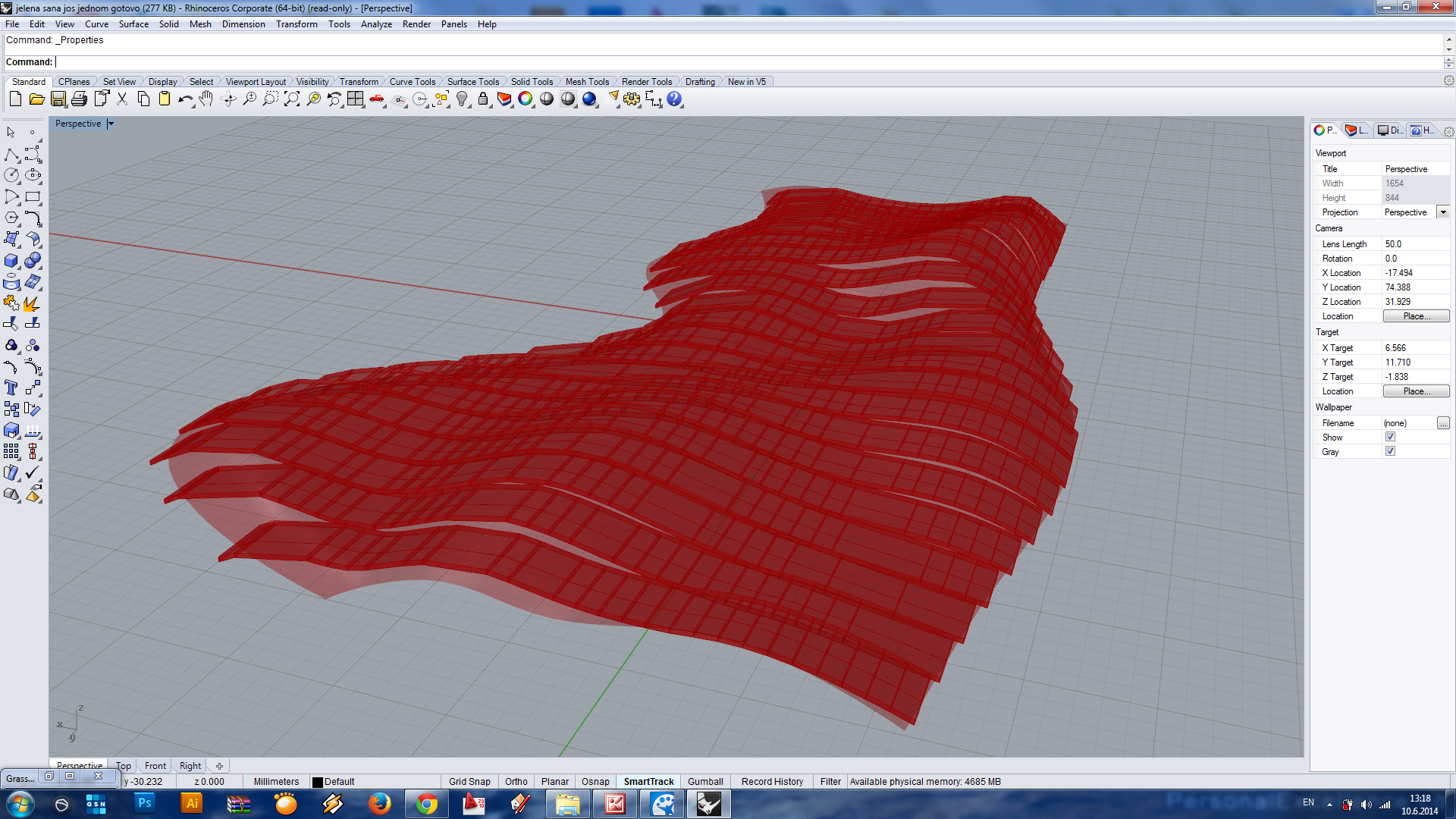Image resolution: width=1456 pixels, height=819 pixels.
Task: Click the Open file folder icon
Action: click(36, 99)
